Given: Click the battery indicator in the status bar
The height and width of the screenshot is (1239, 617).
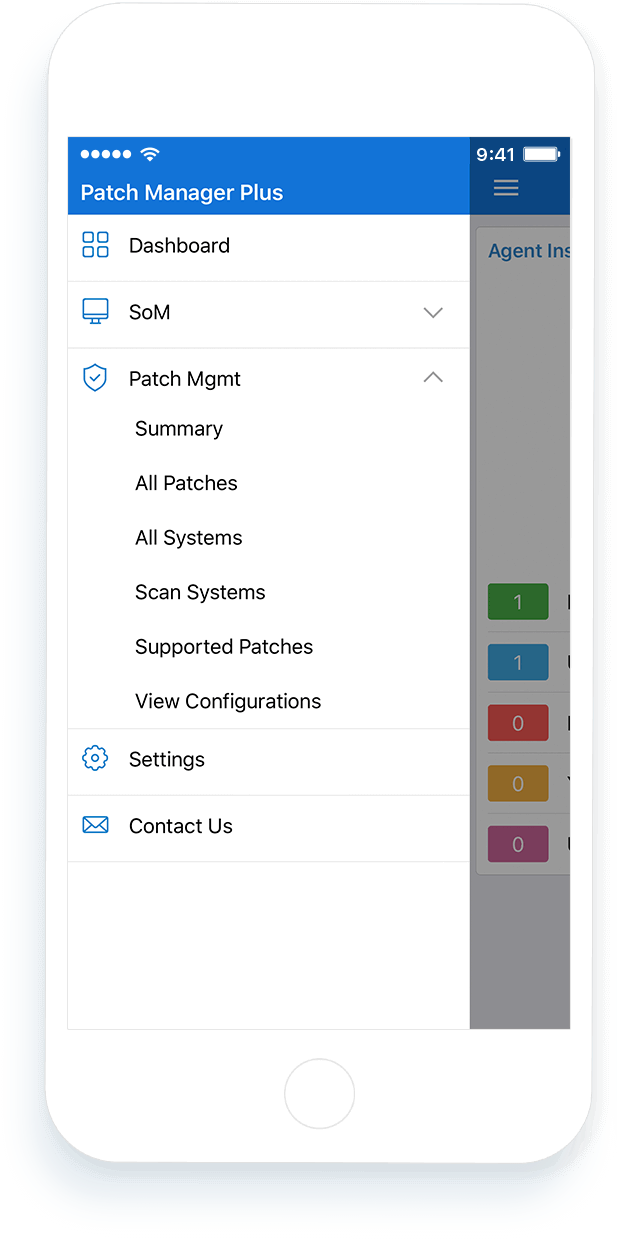Looking at the screenshot, I should (x=540, y=153).
